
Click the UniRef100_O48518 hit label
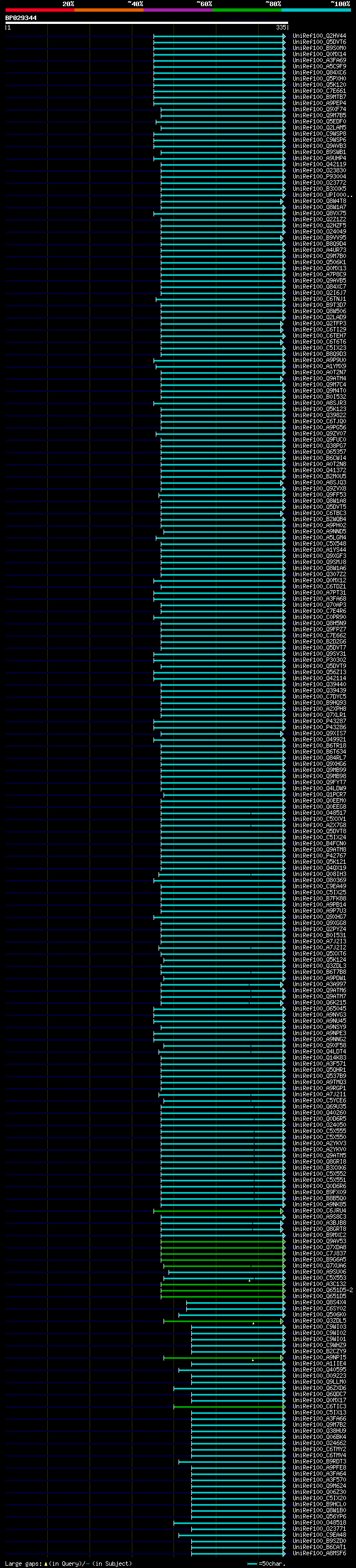click(319, 1523)
